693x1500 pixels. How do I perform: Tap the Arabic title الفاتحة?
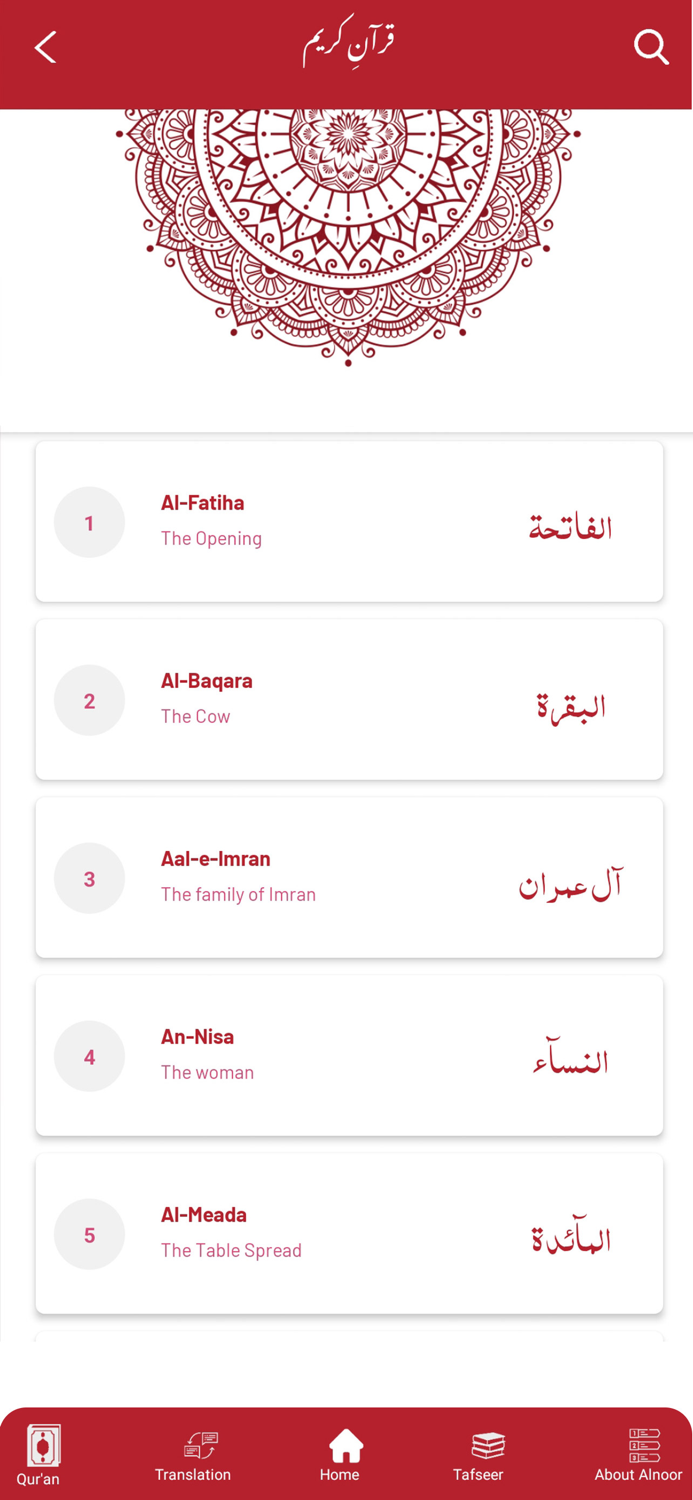[x=569, y=525]
